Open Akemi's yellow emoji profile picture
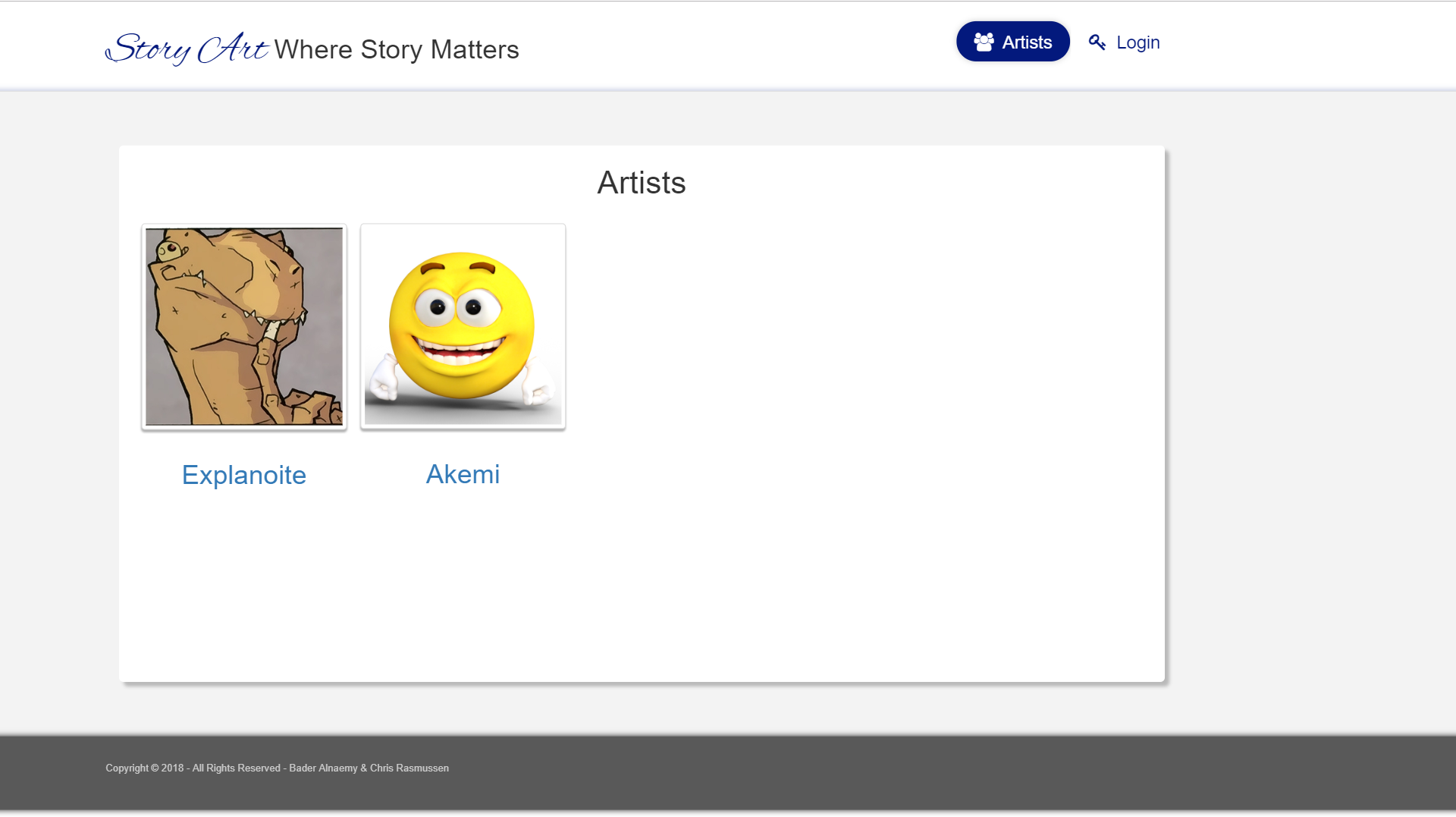1456x817 pixels. click(x=463, y=326)
